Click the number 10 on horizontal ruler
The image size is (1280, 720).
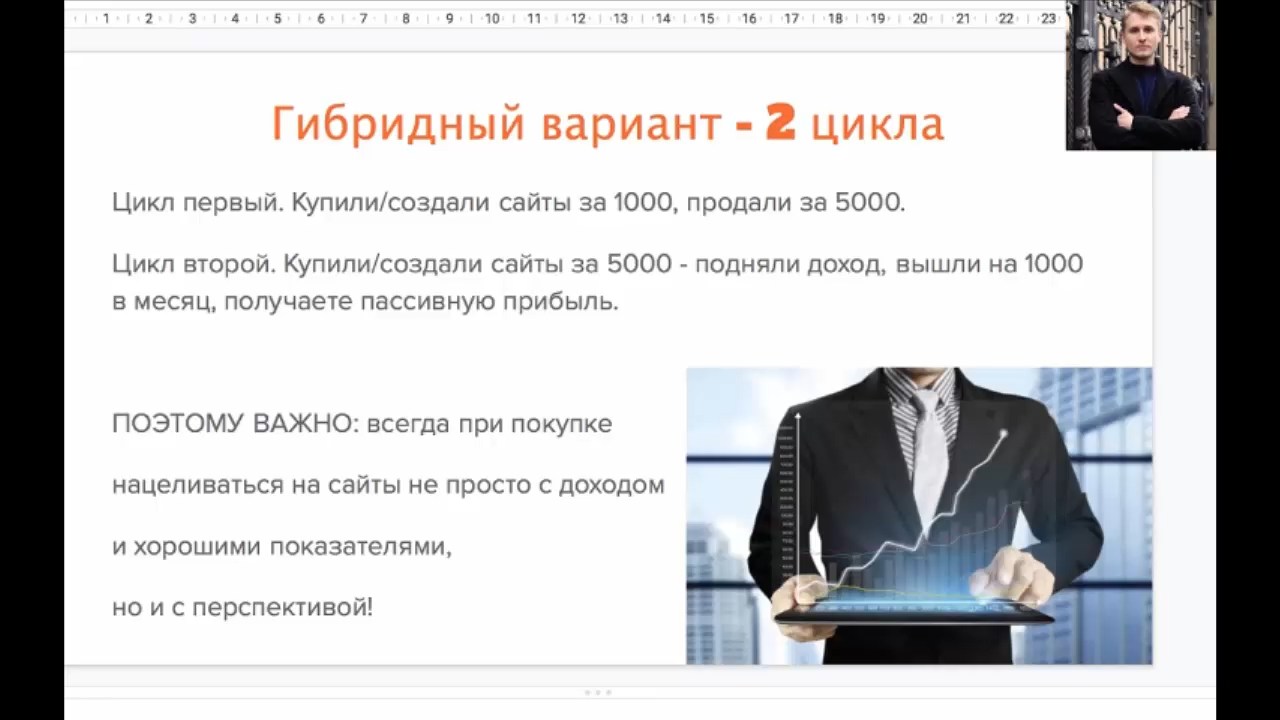point(492,18)
